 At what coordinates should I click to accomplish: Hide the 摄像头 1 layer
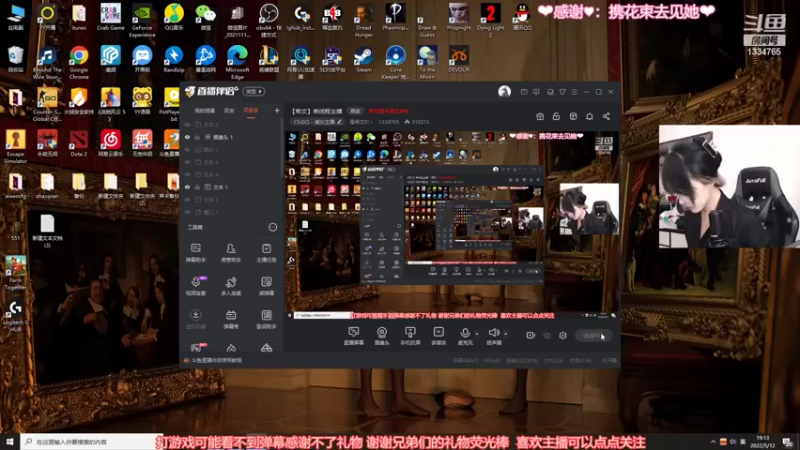pyautogui.click(x=187, y=137)
